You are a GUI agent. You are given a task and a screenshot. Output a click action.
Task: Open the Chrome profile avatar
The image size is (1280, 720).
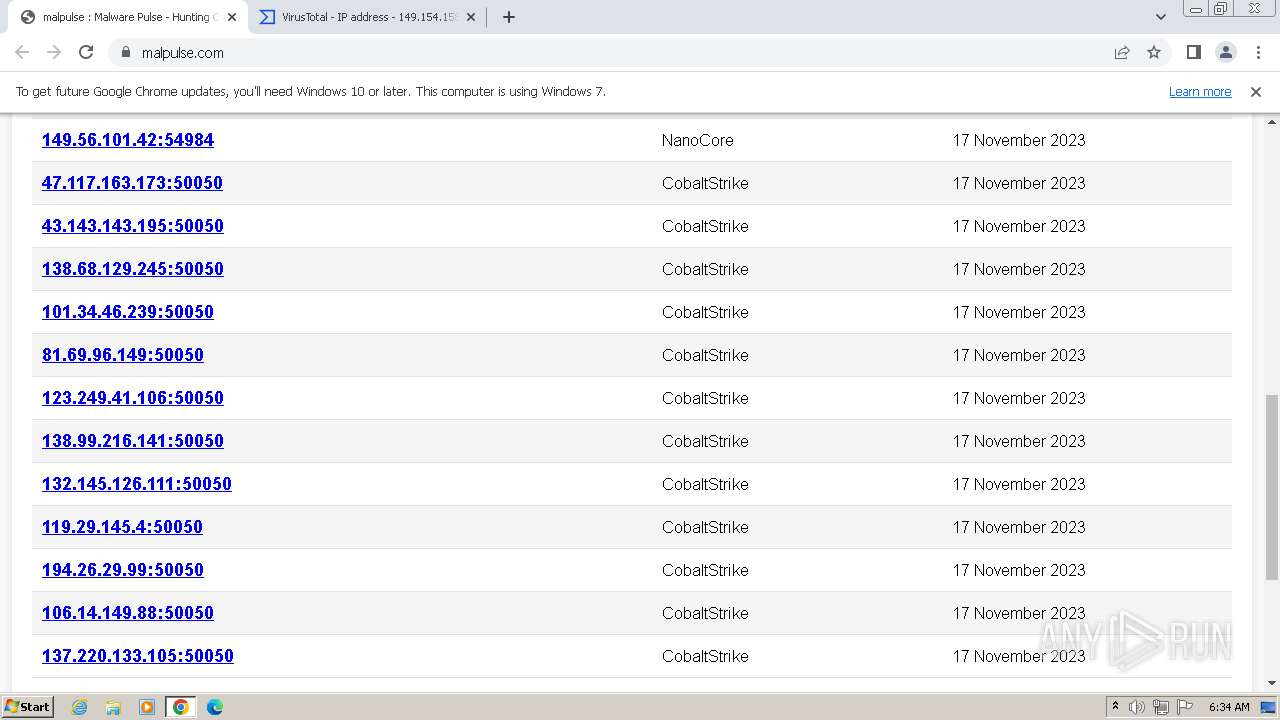click(x=1226, y=52)
